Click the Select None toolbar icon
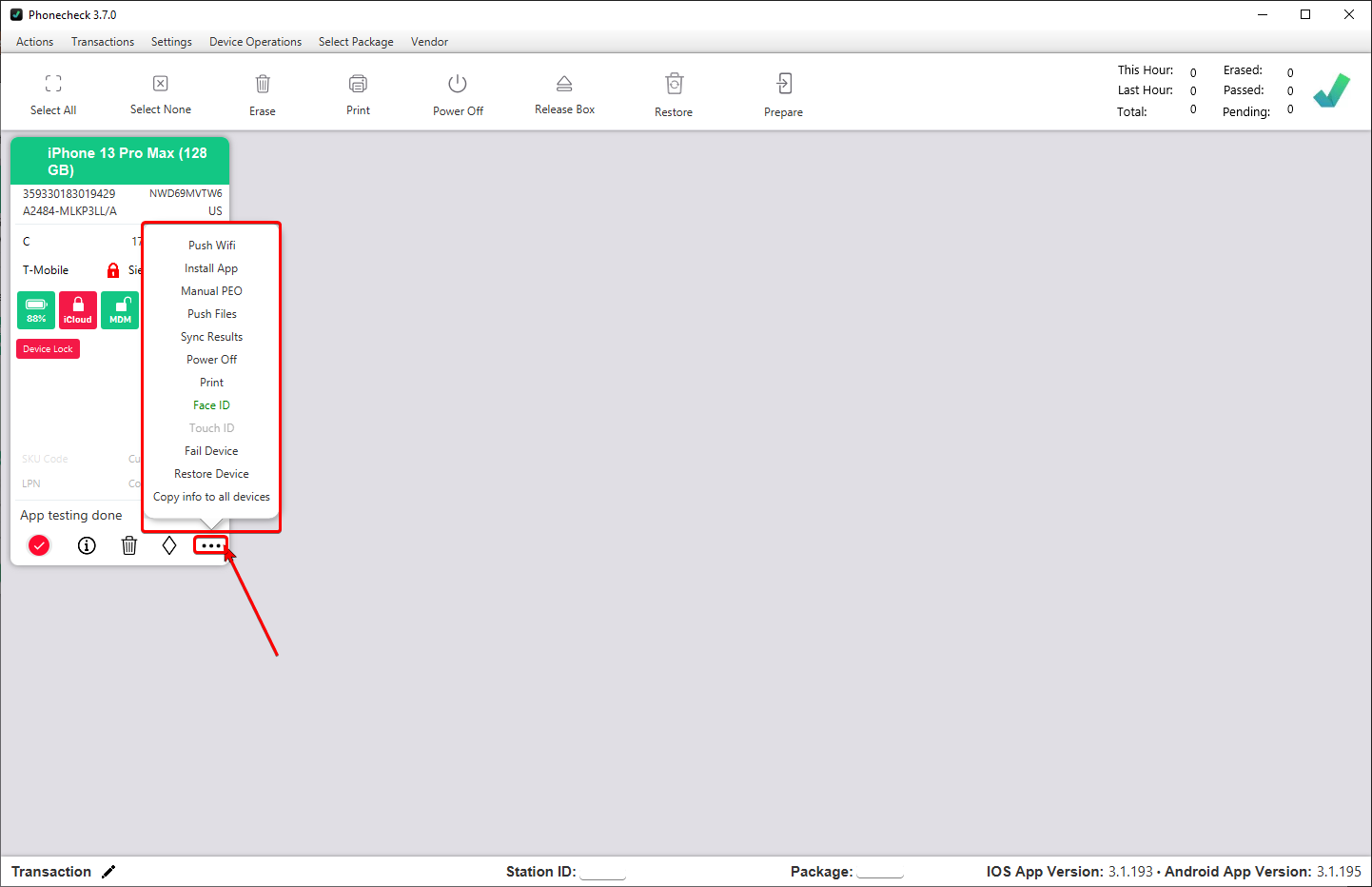Viewport: 1372px width, 887px height. (x=161, y=84)
